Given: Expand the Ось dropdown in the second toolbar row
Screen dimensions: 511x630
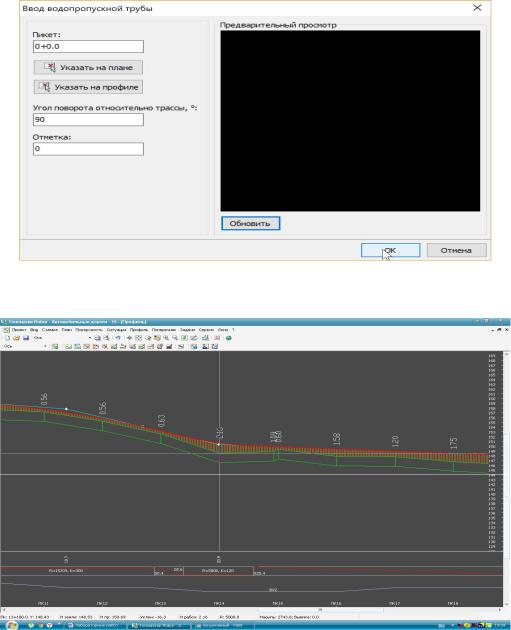Looking at the screenshot, I should coord(45,346).
